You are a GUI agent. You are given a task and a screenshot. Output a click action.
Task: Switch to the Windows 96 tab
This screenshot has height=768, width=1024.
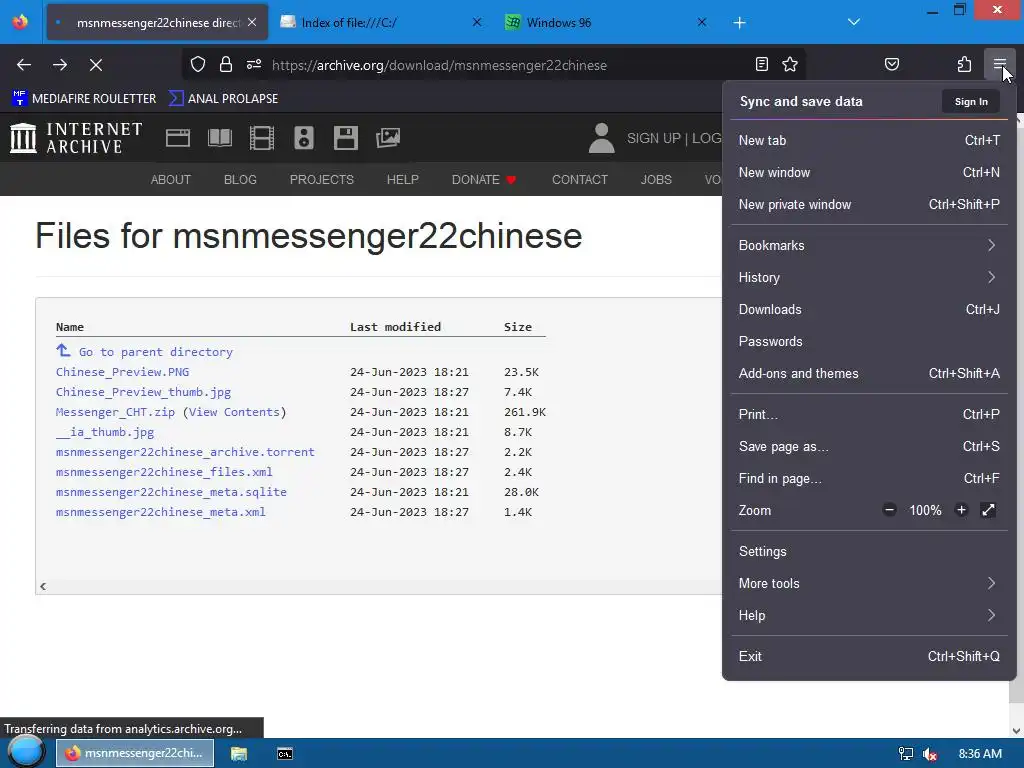pyautogui.click(x=606, y=22)
